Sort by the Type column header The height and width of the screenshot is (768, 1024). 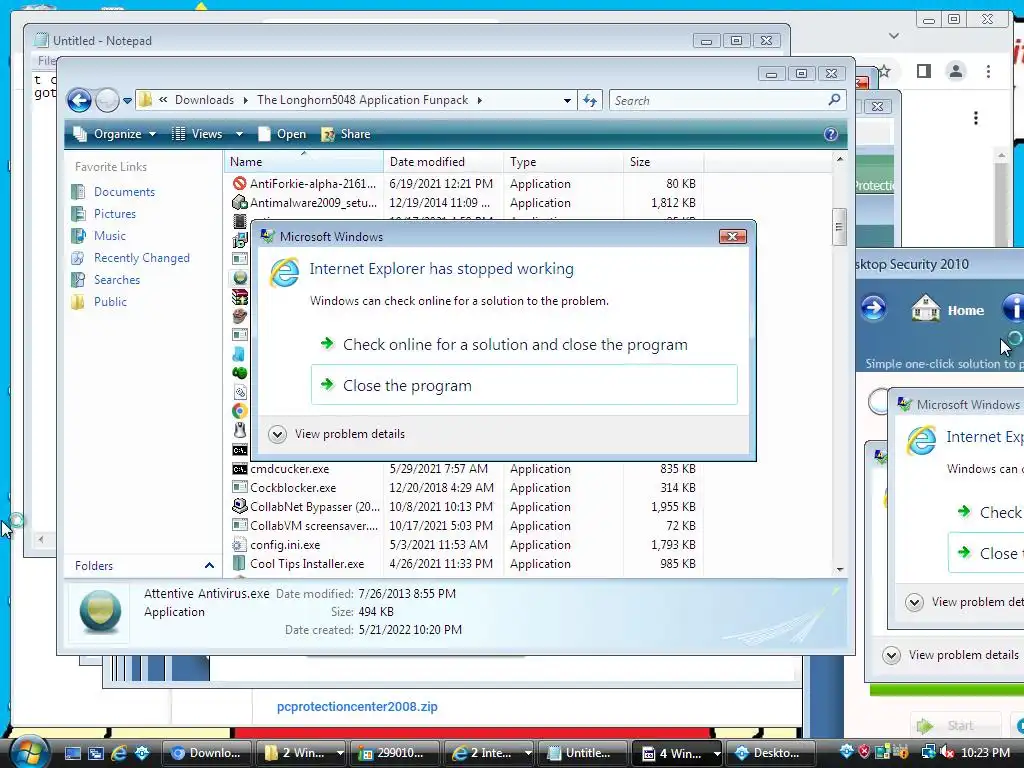tap(564, 161)
